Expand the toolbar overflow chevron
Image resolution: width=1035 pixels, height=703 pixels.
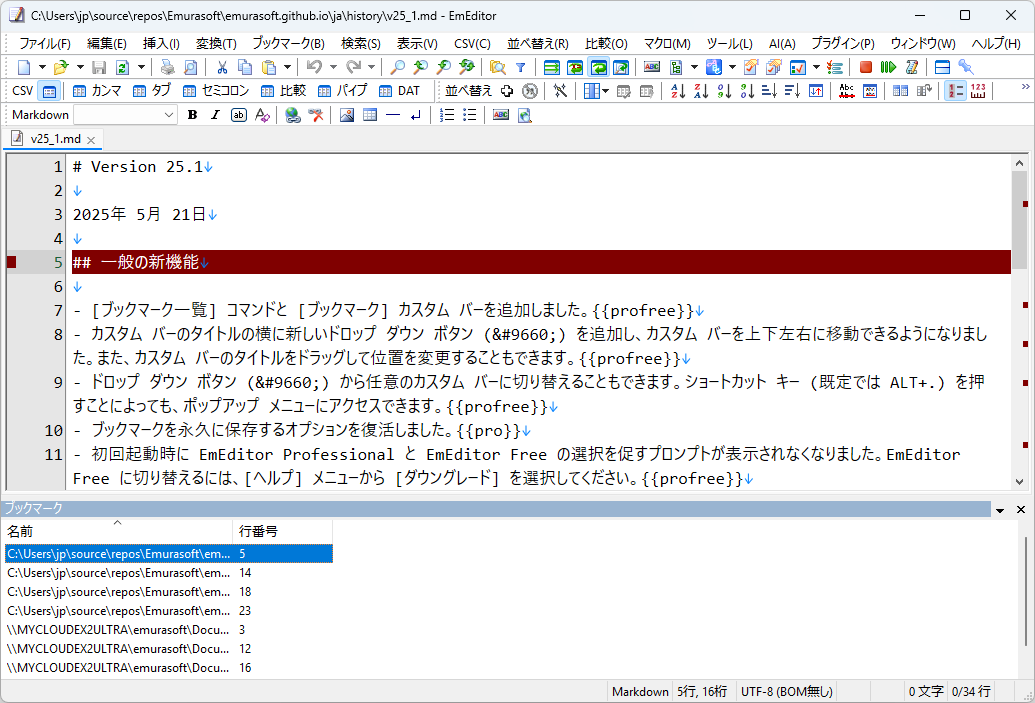click(x=1025, y=86)
